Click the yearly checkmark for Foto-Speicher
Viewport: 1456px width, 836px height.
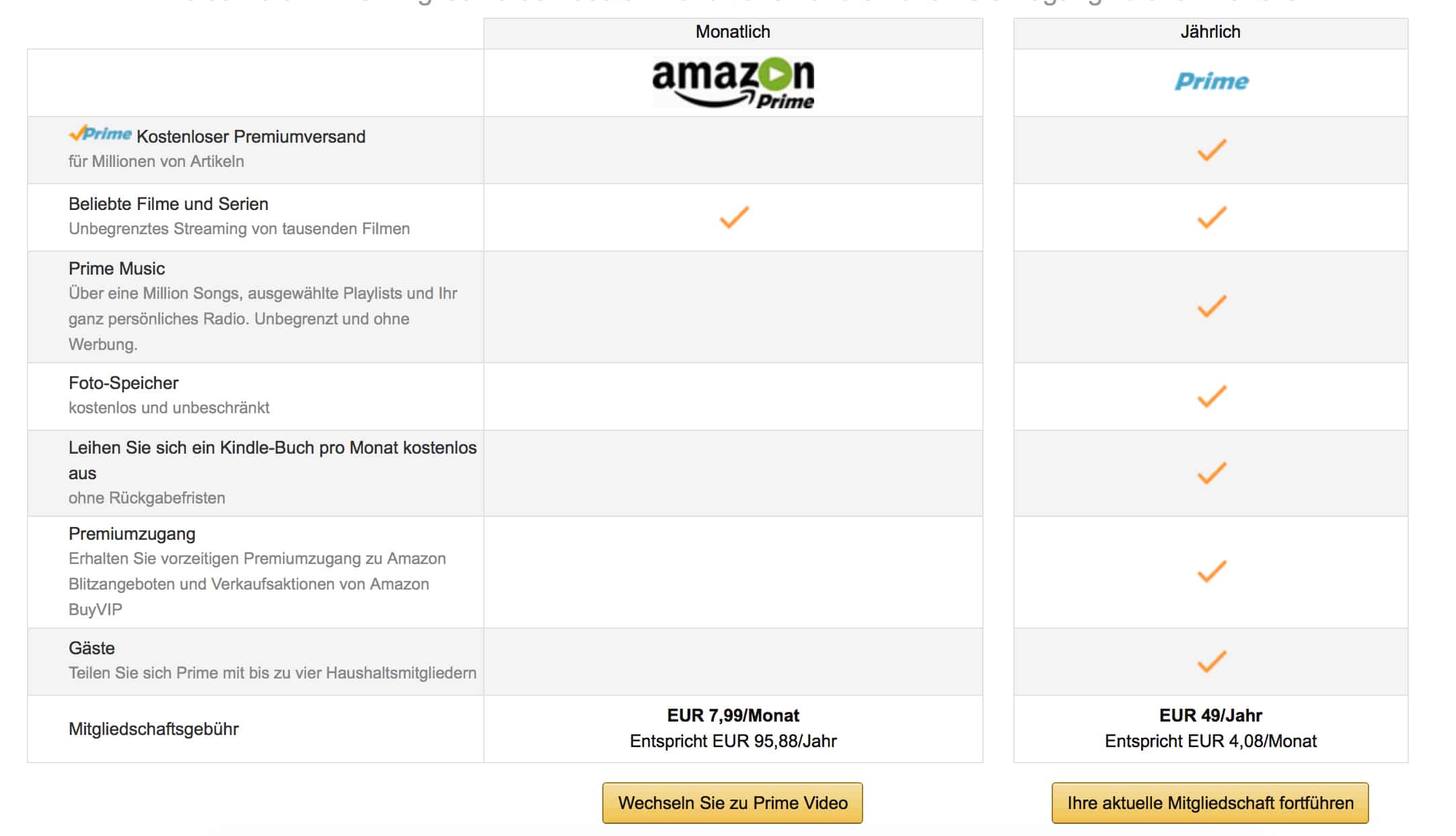point(1211,396)
